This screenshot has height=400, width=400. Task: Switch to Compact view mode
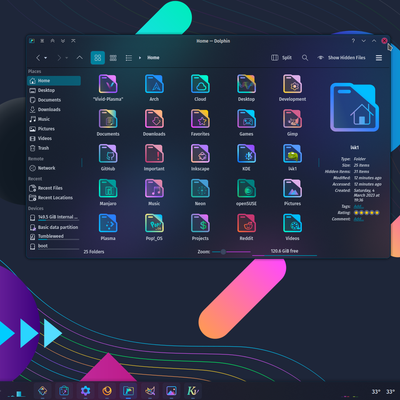pyautogui.click(x=113, y=58)
